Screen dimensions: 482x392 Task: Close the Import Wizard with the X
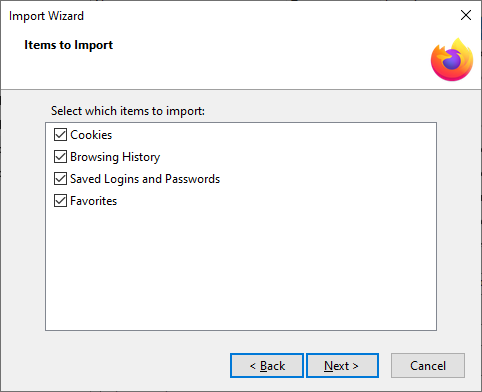coord(466,15)
